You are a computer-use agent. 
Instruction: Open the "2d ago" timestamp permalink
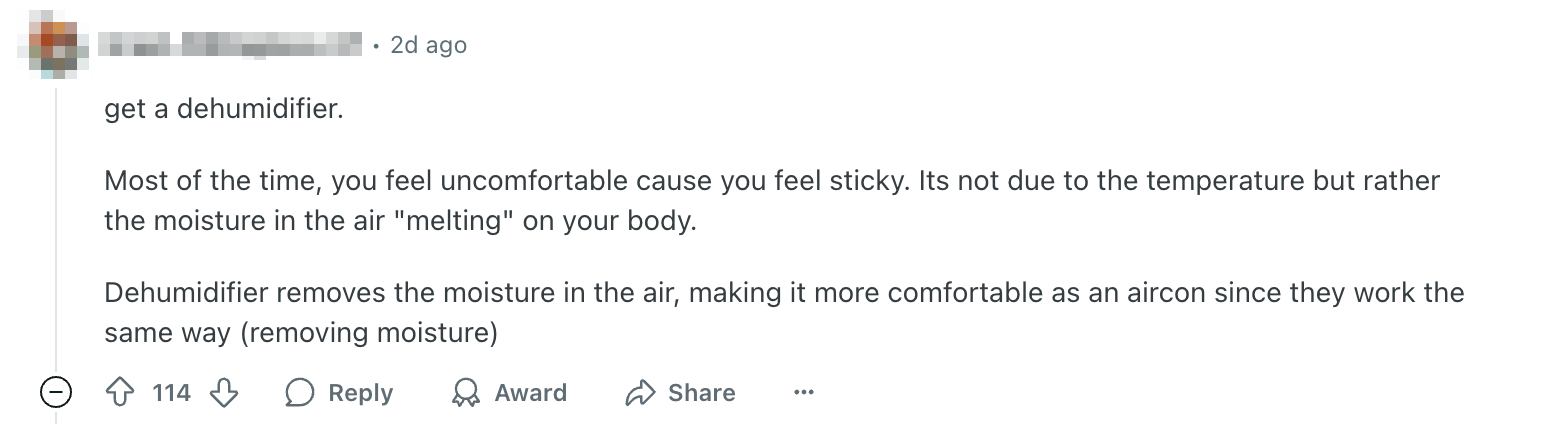tap(428, 45)
